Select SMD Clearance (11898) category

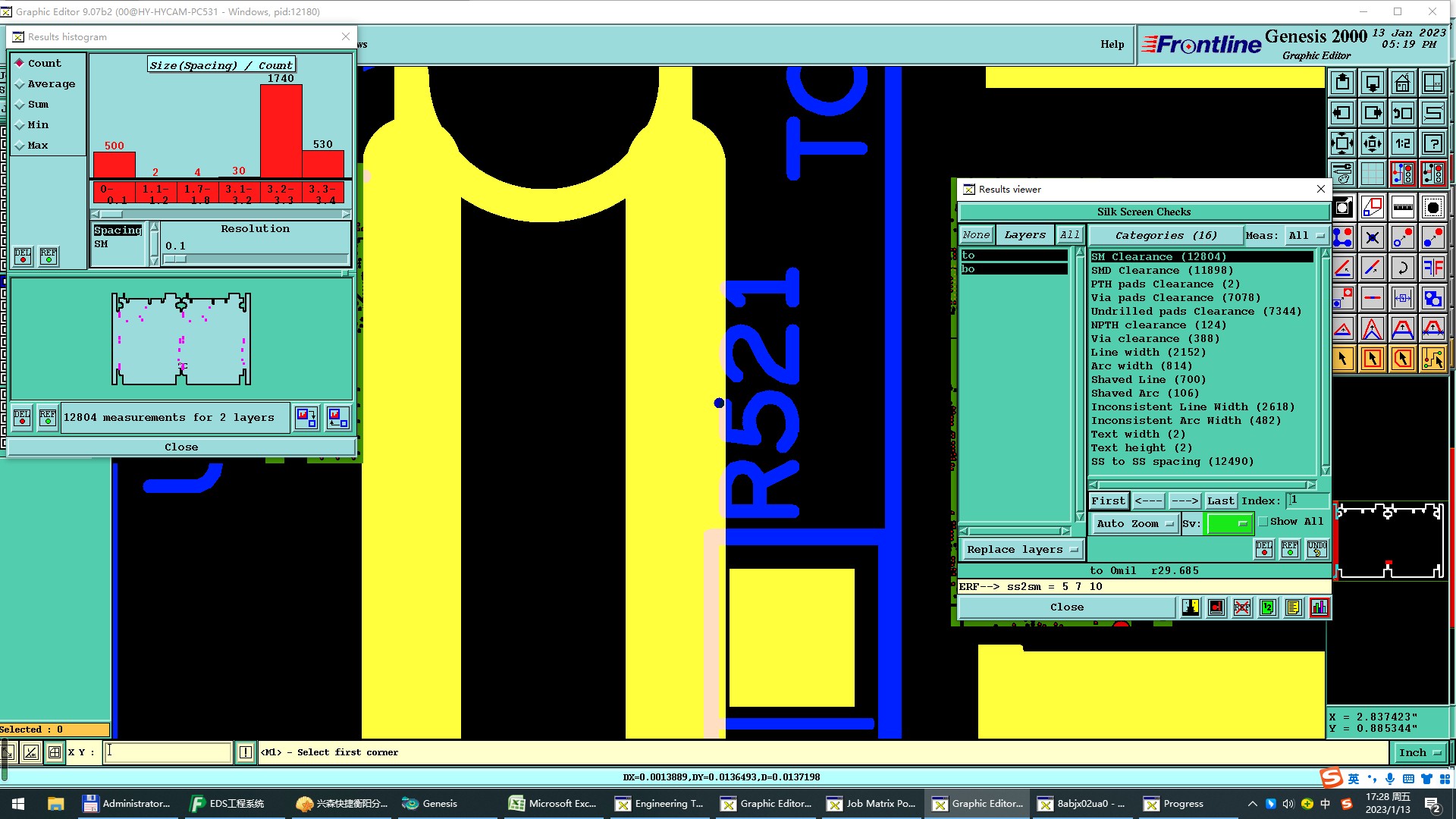(1161, 270)
